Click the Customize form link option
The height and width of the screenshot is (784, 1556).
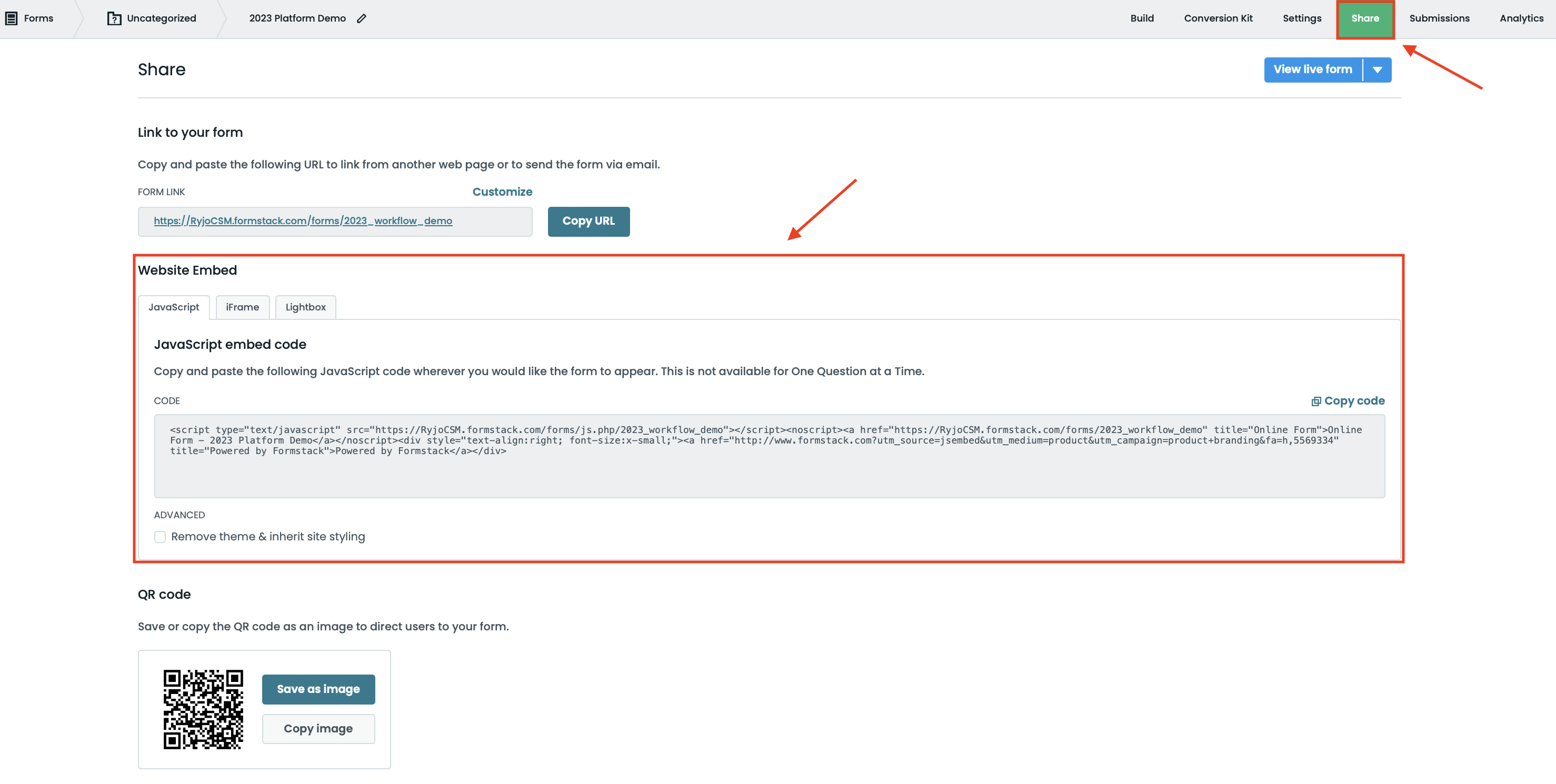[502, 192]
